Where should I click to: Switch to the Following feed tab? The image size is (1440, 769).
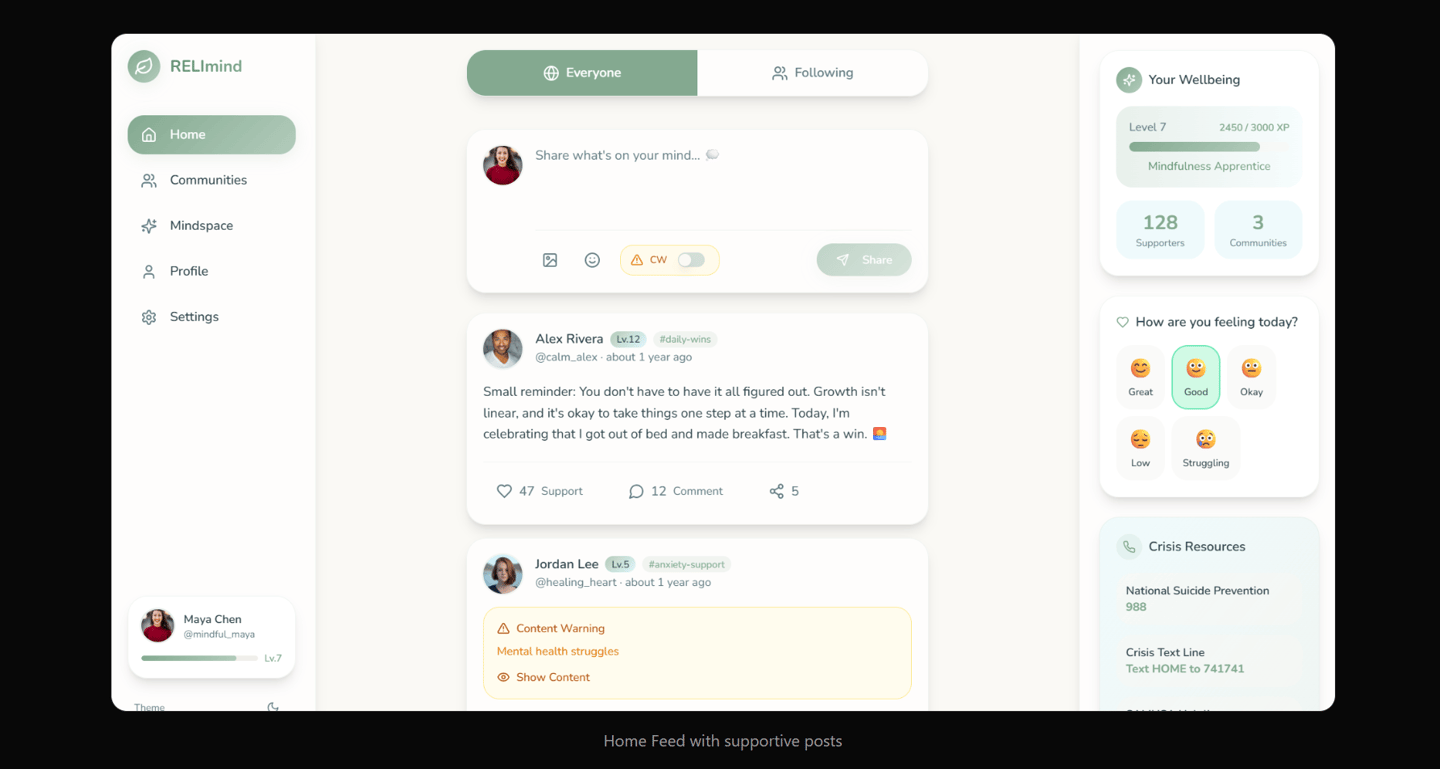pos(812,73)
